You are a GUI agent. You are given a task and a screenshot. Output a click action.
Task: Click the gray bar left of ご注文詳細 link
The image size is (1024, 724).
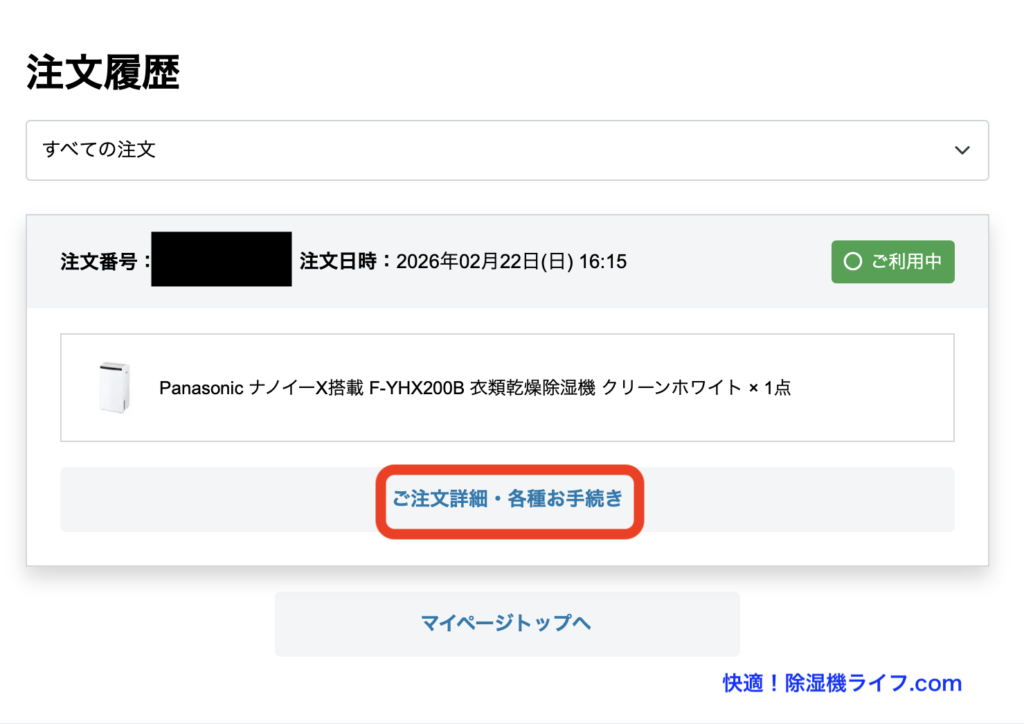pyautogui.click(x=215, y=499)
